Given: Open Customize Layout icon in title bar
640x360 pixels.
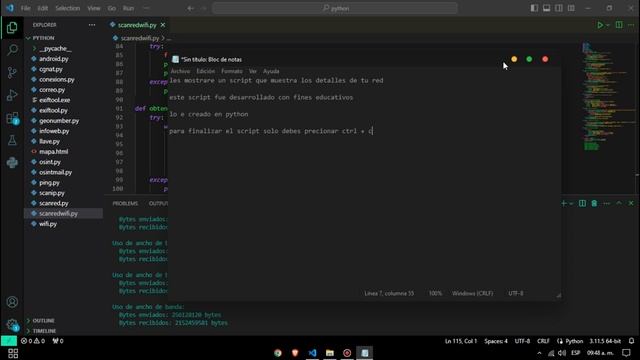Looking at the screenshot, I should (571, 8).
